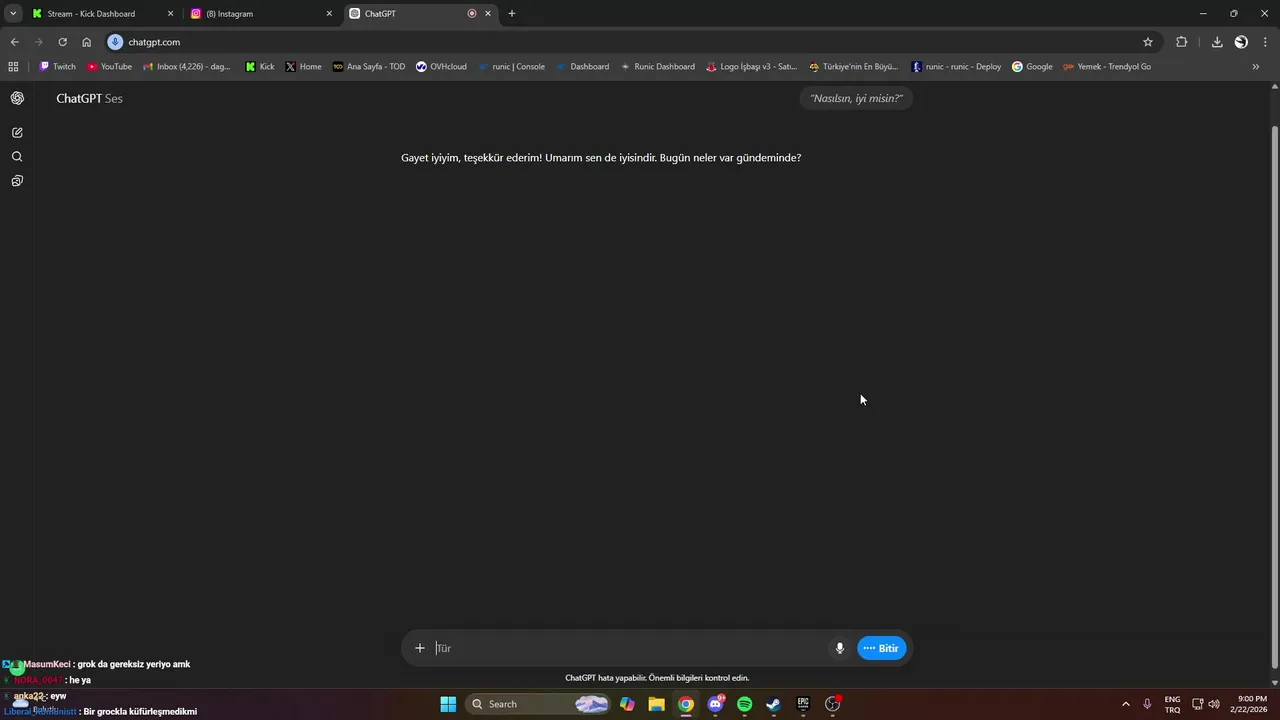The image size is (1280, 720).
Task: Open Epic Games launcher from taskbar
Action: point(803,704)
